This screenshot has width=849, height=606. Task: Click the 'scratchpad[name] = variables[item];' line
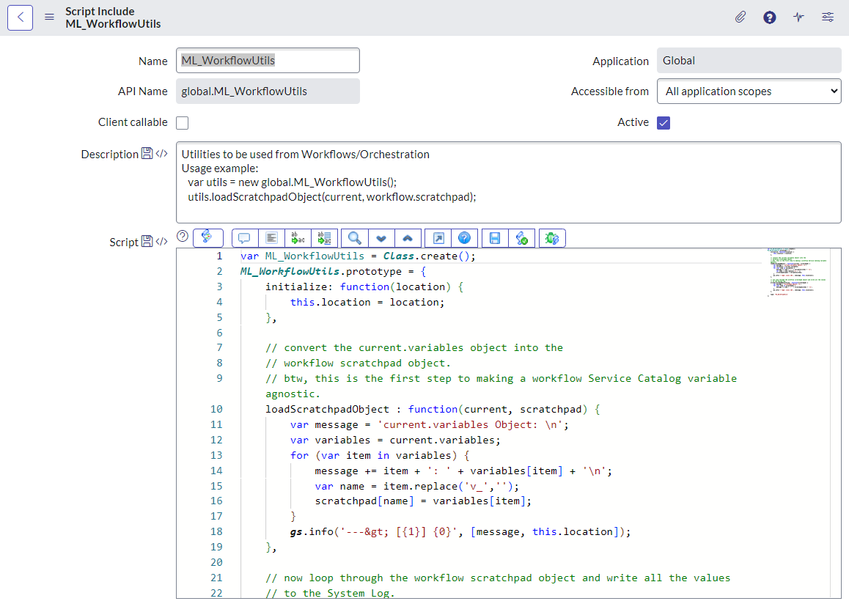pos(423,501)
